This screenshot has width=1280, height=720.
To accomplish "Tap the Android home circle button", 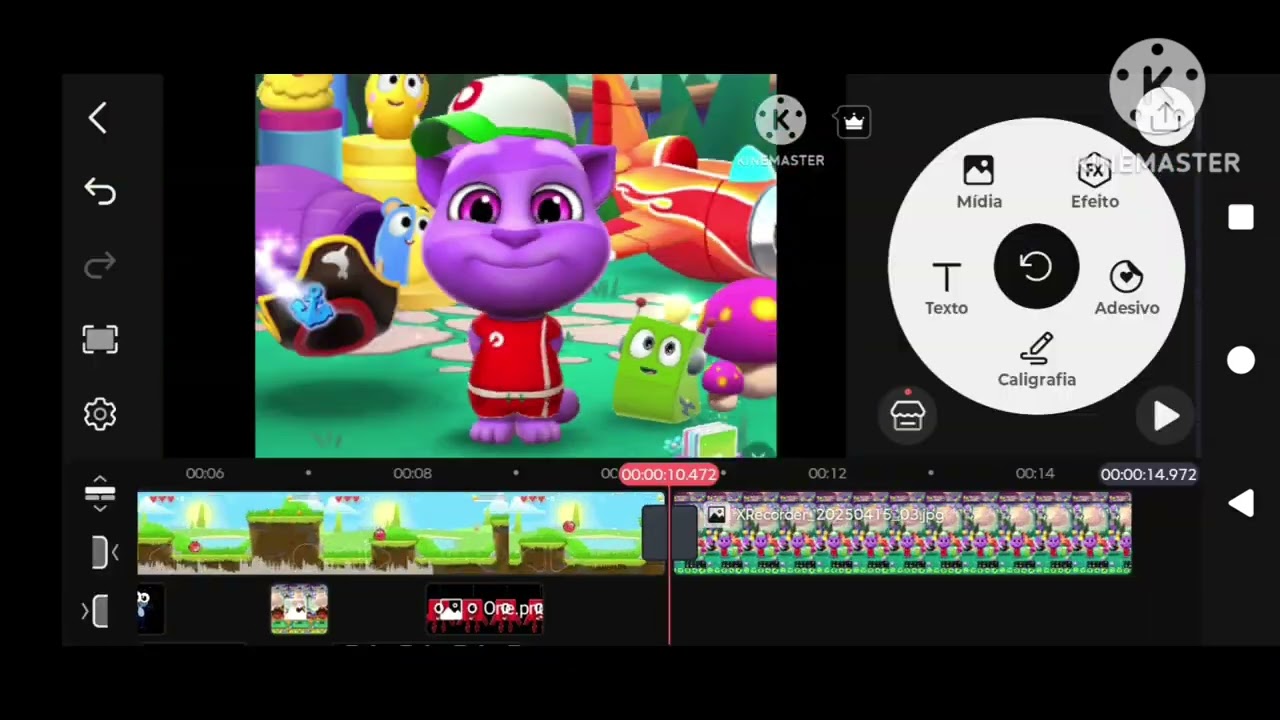I will tap(1241, 361).
